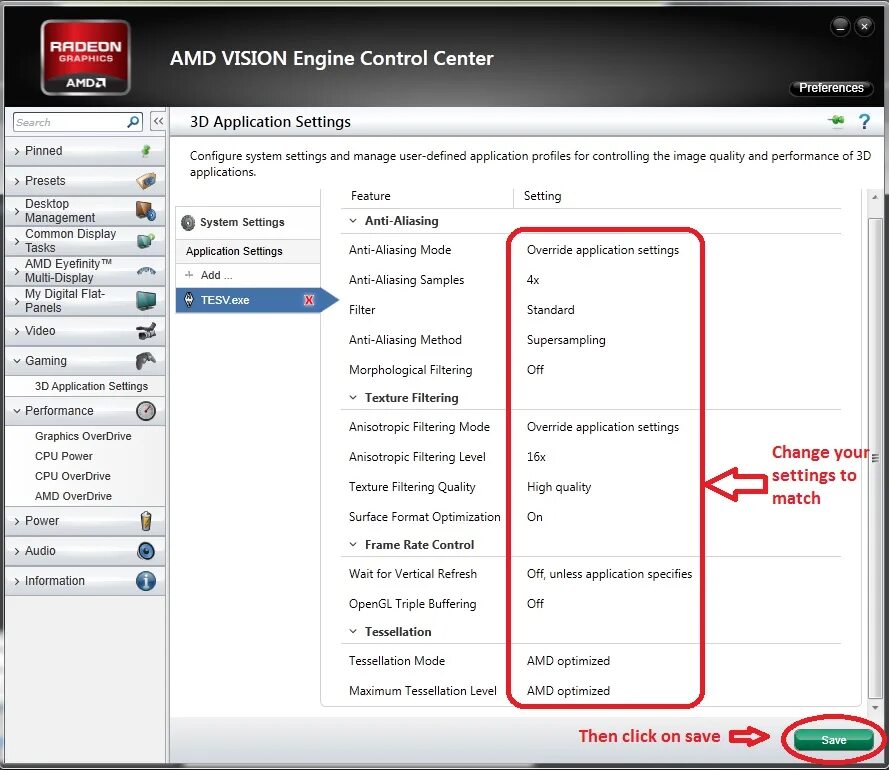Click the green pin page icon

pos(836,121)
